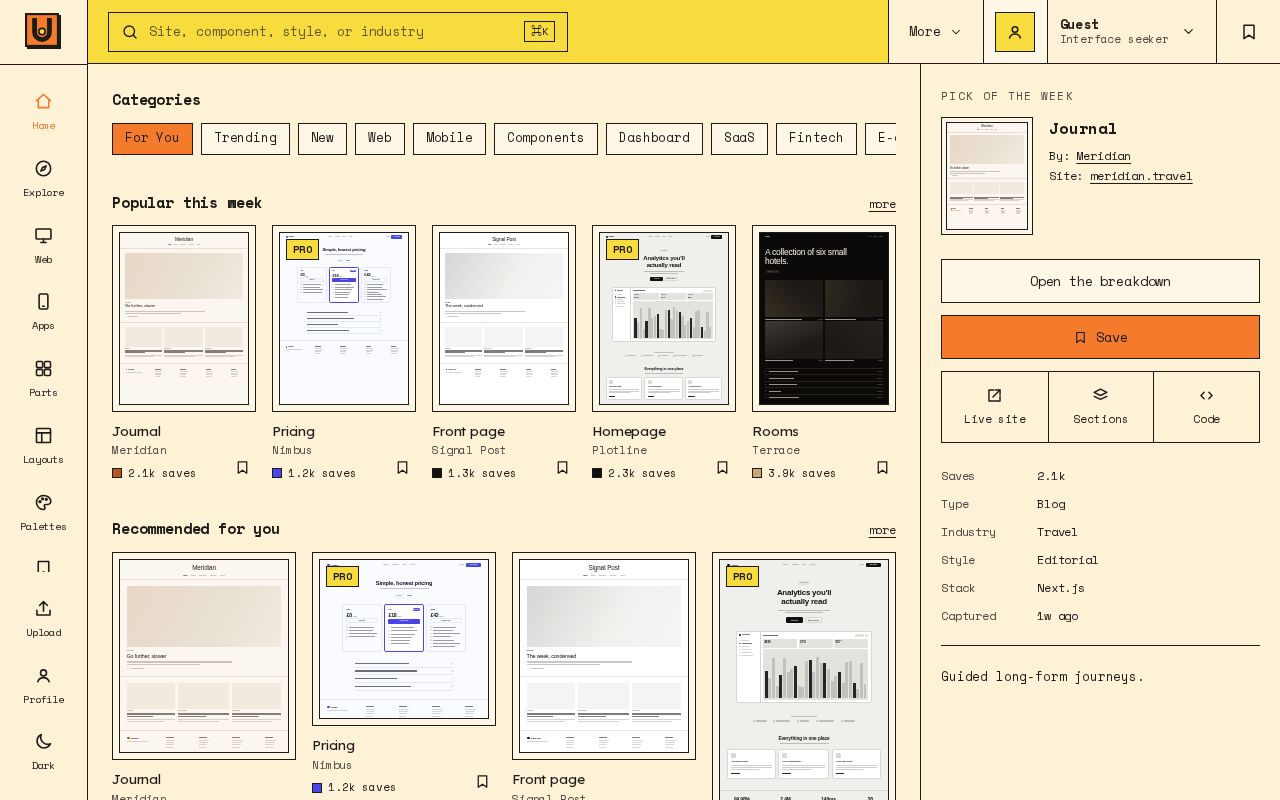
Task: Open the Code view icon for Journal
Action: click(x=1206, y=395)
